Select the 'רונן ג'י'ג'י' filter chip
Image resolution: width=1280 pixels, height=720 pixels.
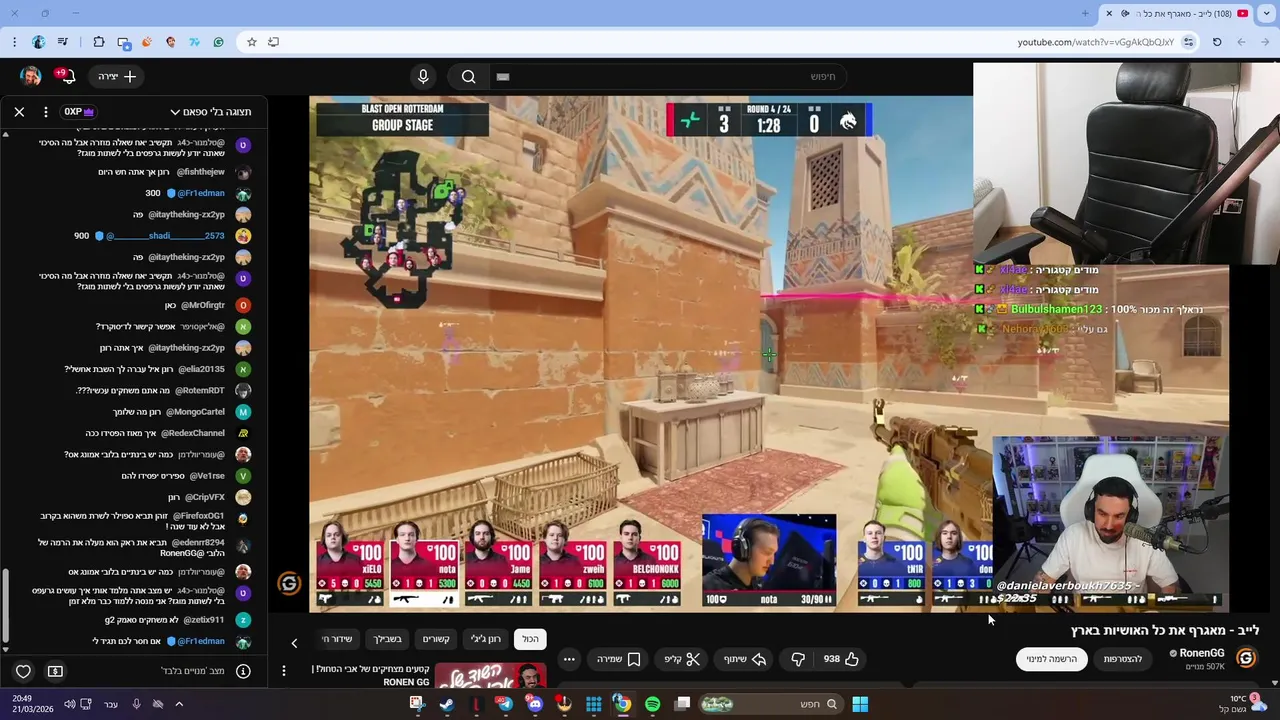[x=486, y=639]
